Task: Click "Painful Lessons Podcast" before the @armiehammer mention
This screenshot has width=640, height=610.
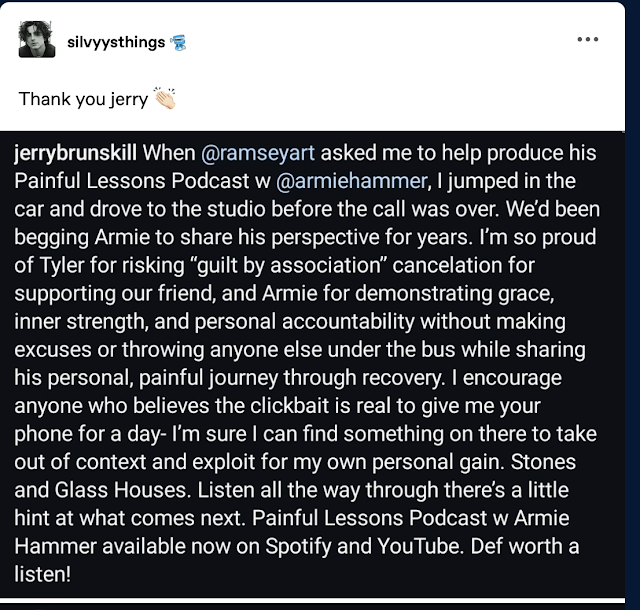Action: (x=132, y=181)
